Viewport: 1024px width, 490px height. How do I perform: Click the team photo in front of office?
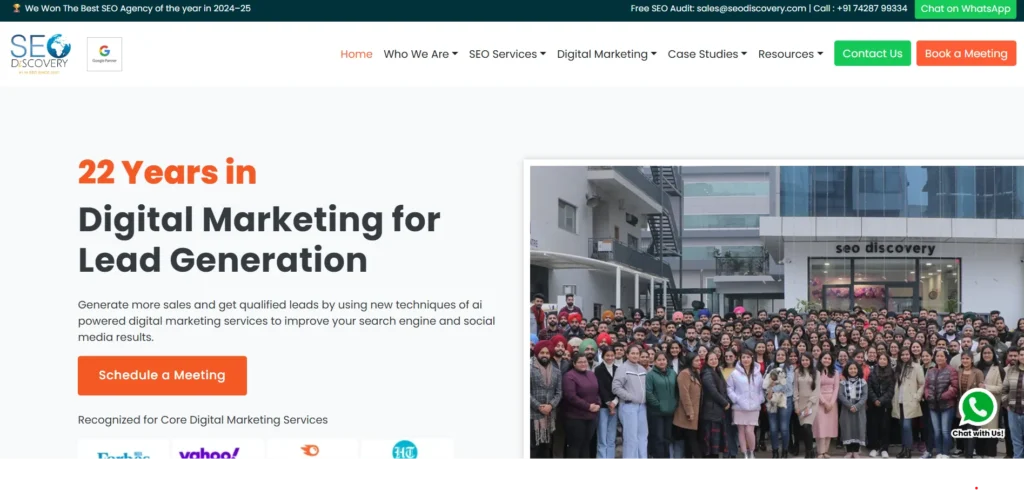776,312
